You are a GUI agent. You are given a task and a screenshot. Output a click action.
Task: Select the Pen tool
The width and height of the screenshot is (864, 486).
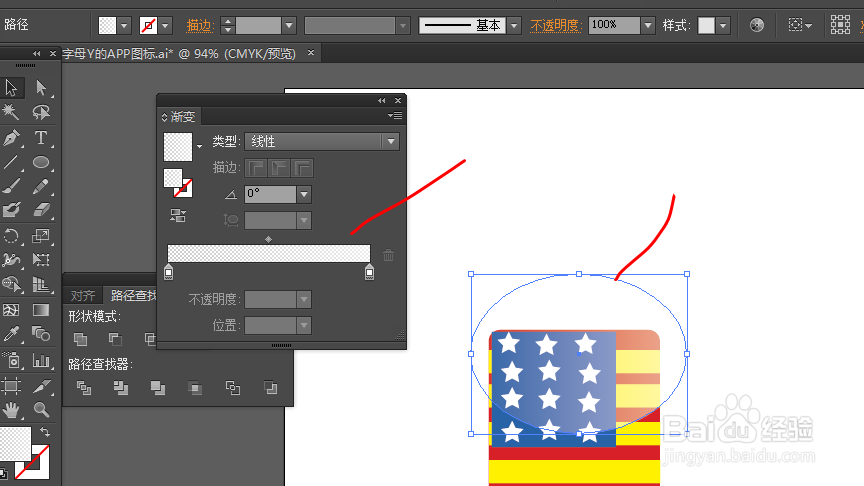coord(11,137)
